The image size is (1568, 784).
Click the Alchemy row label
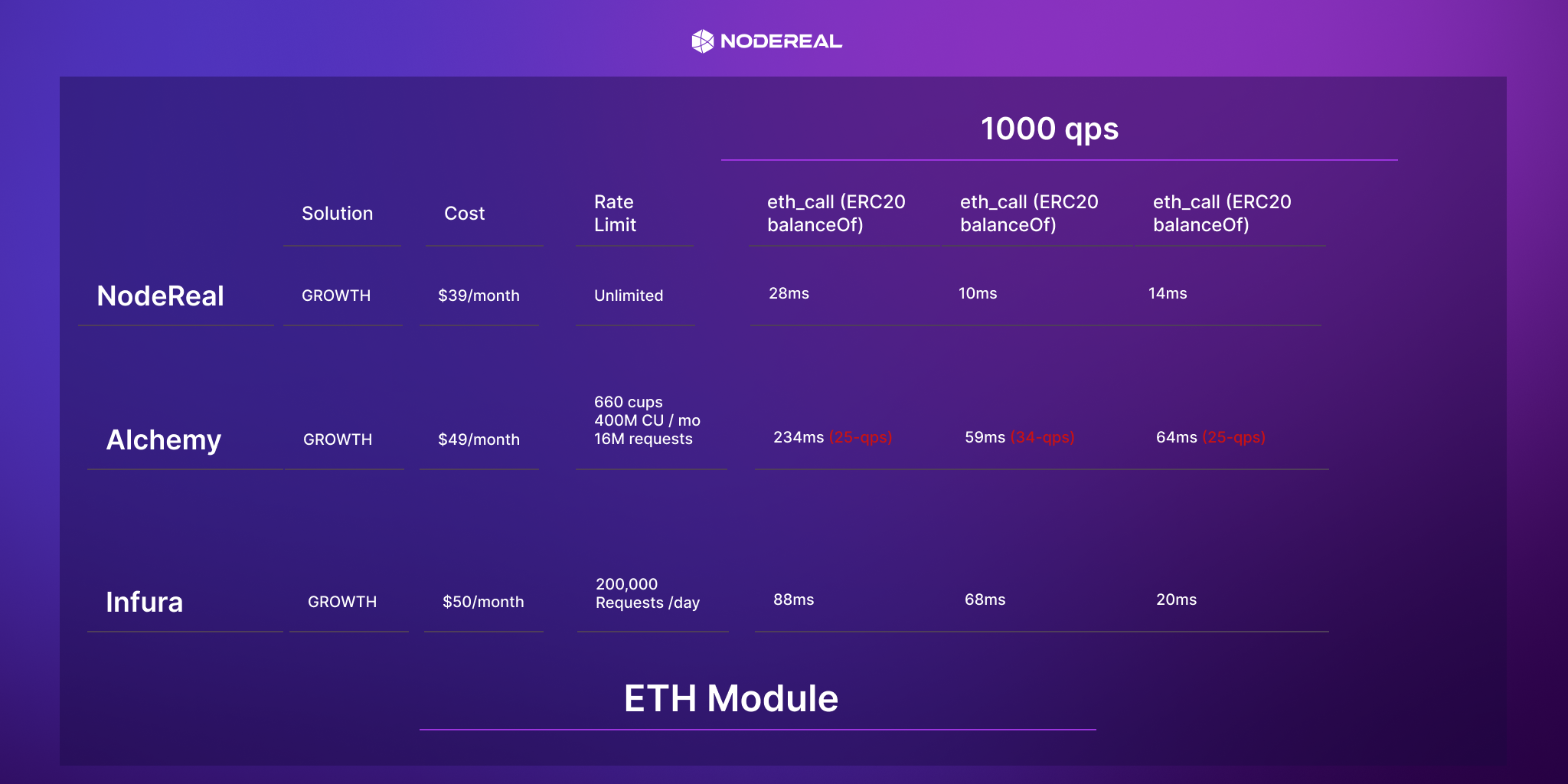pyautogui.click(x=163, y=440)
